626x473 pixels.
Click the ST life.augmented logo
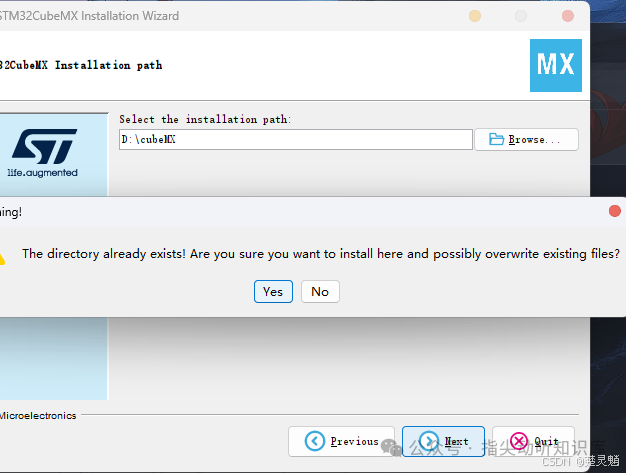point(44,153)
